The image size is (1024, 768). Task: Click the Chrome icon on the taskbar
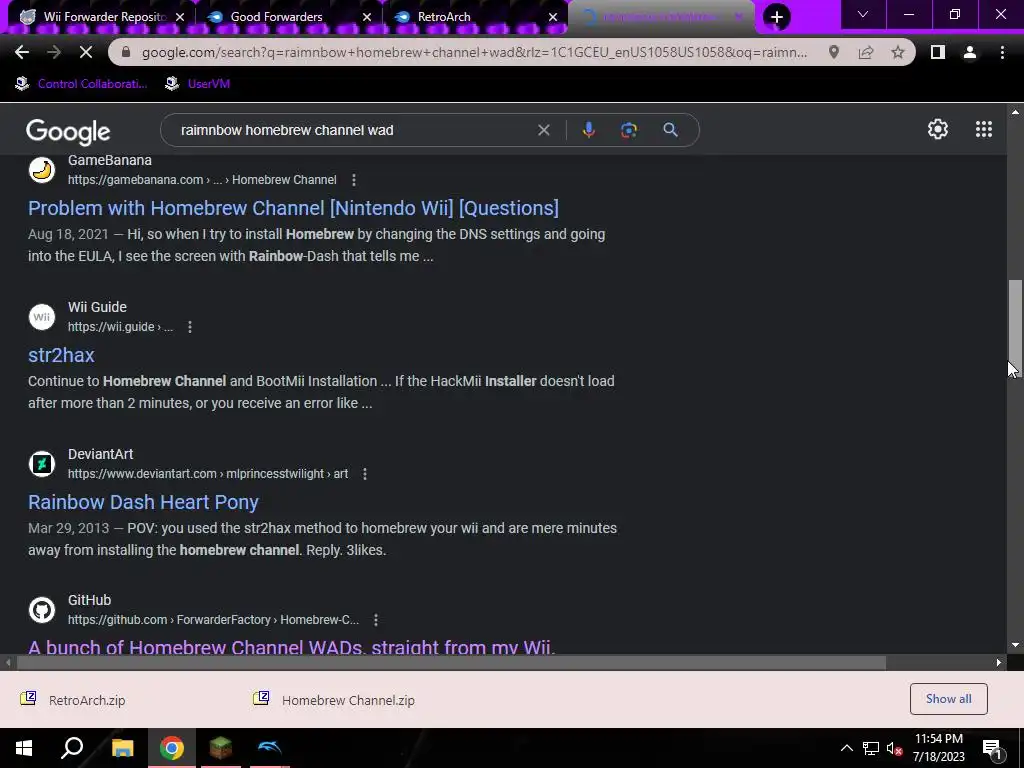coord(172,748)
